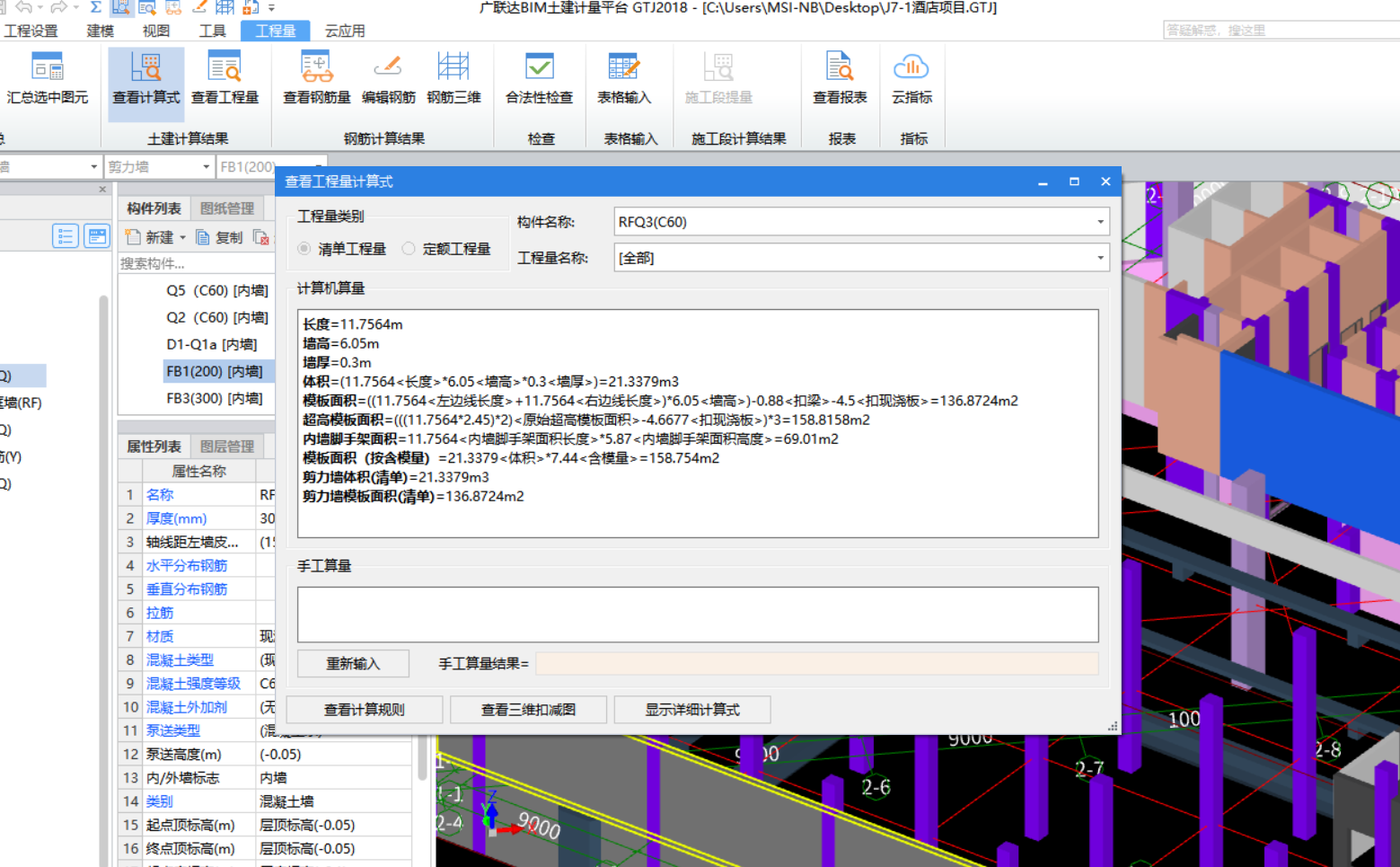The width and height of the screenshot is (1400, 867).
Task: Open the 工具 ribbon tab
Action: 212,31
